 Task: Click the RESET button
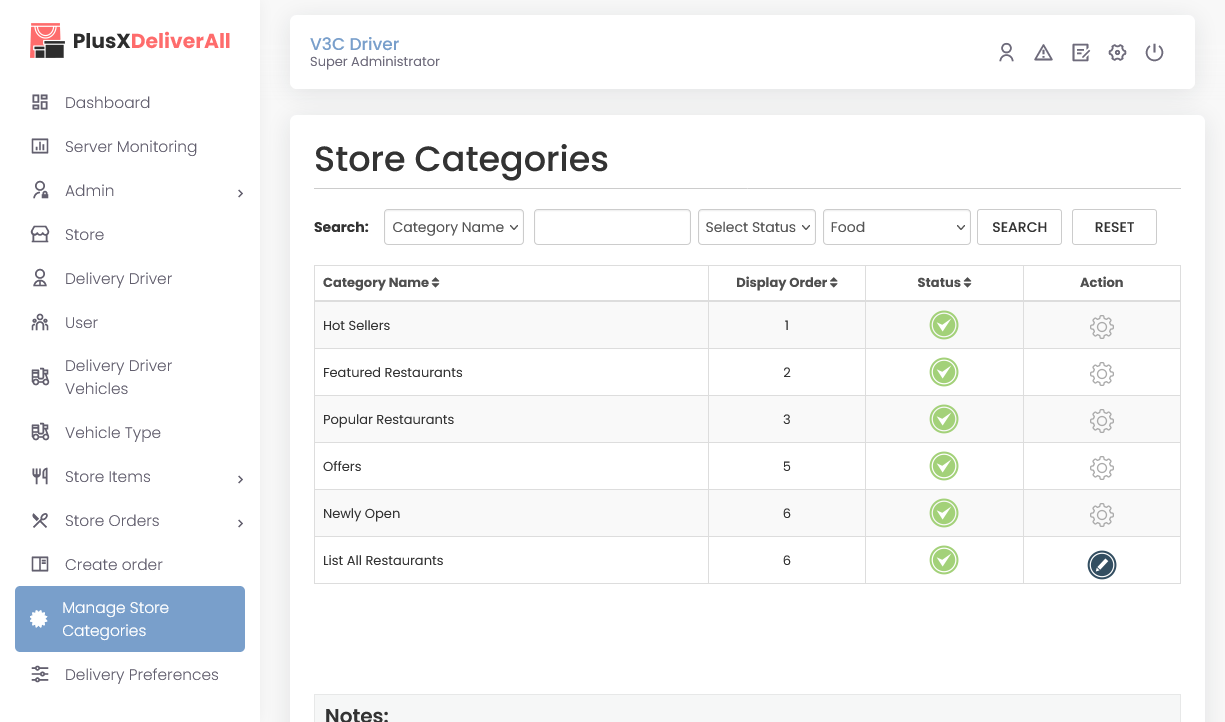pyautogui.click(x=1114, y=227)
